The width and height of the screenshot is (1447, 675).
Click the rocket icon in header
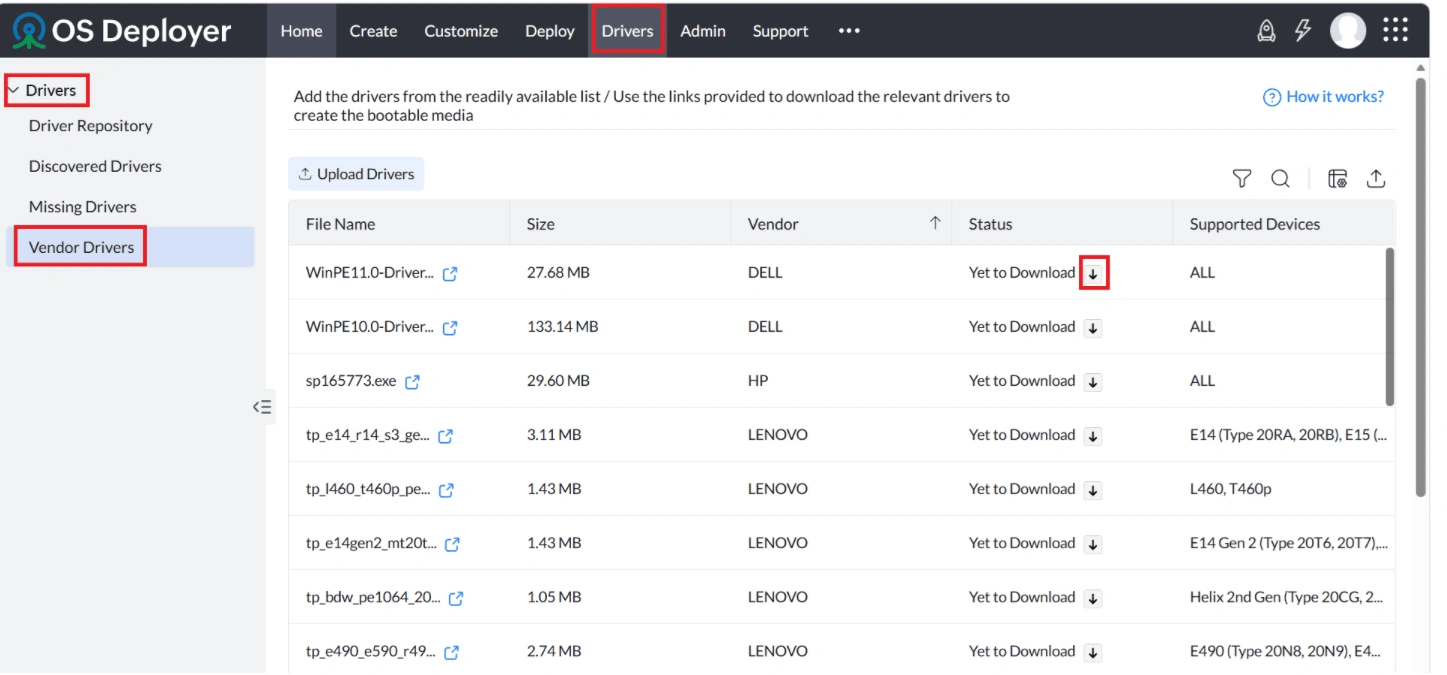pos(1266,31)
